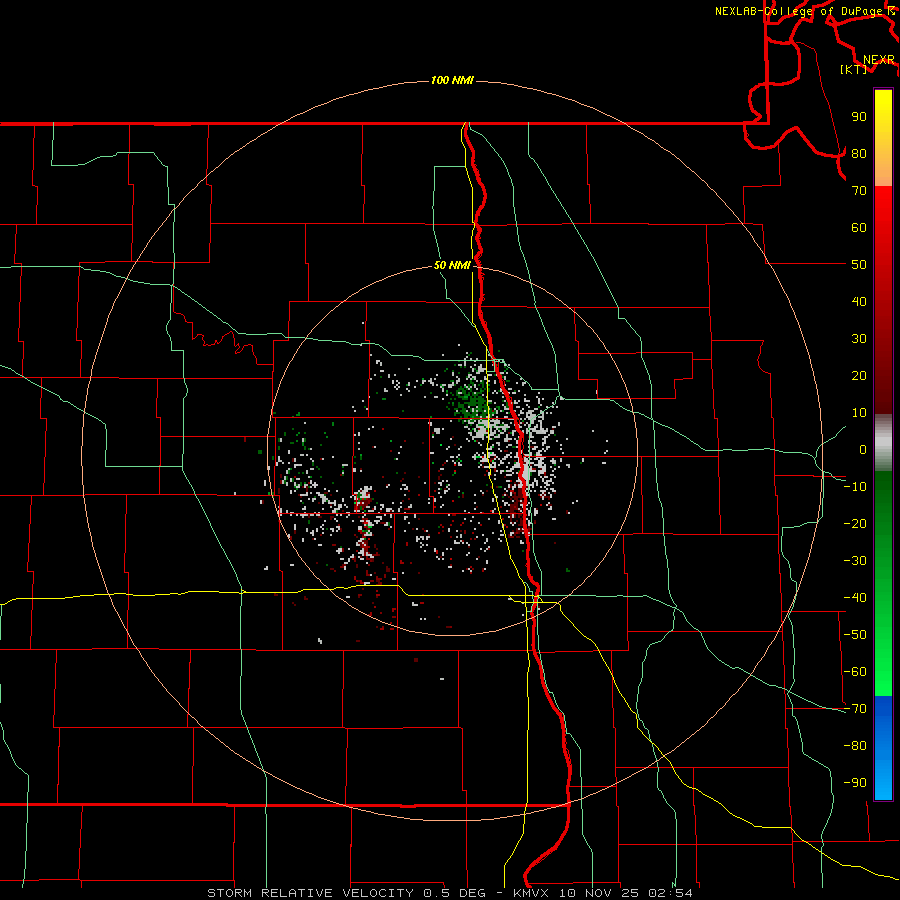The width and height of the screenshot is (900, 900).
Task: Click the bright green -60 segment of color bar
Action: pos(883,677)
